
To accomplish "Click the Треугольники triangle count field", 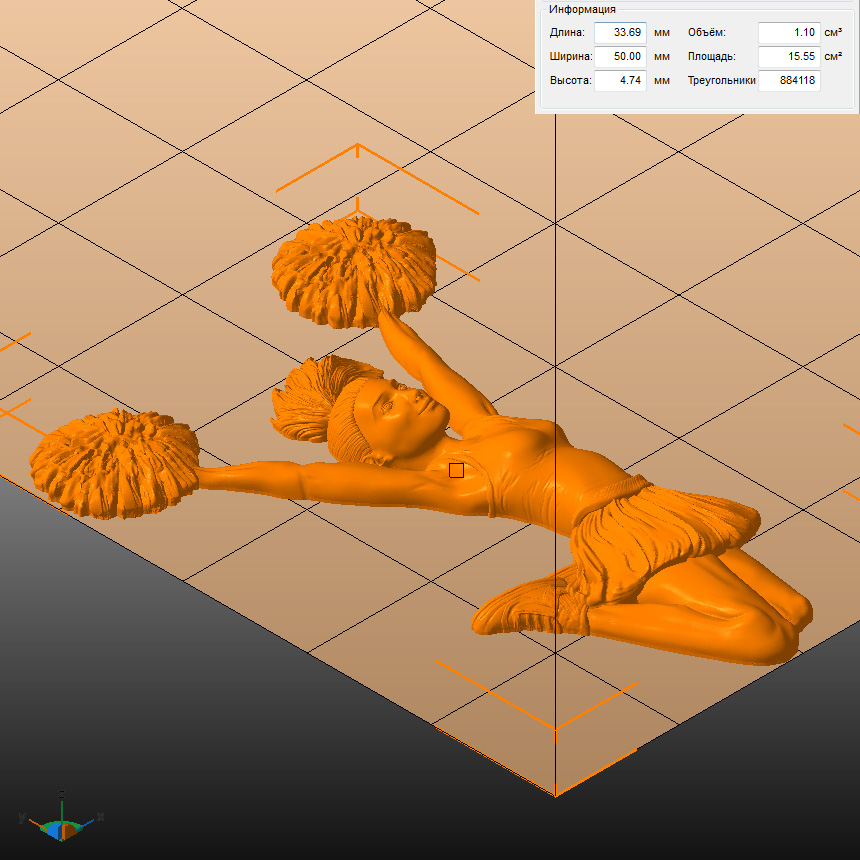I will tap(788, 81).
